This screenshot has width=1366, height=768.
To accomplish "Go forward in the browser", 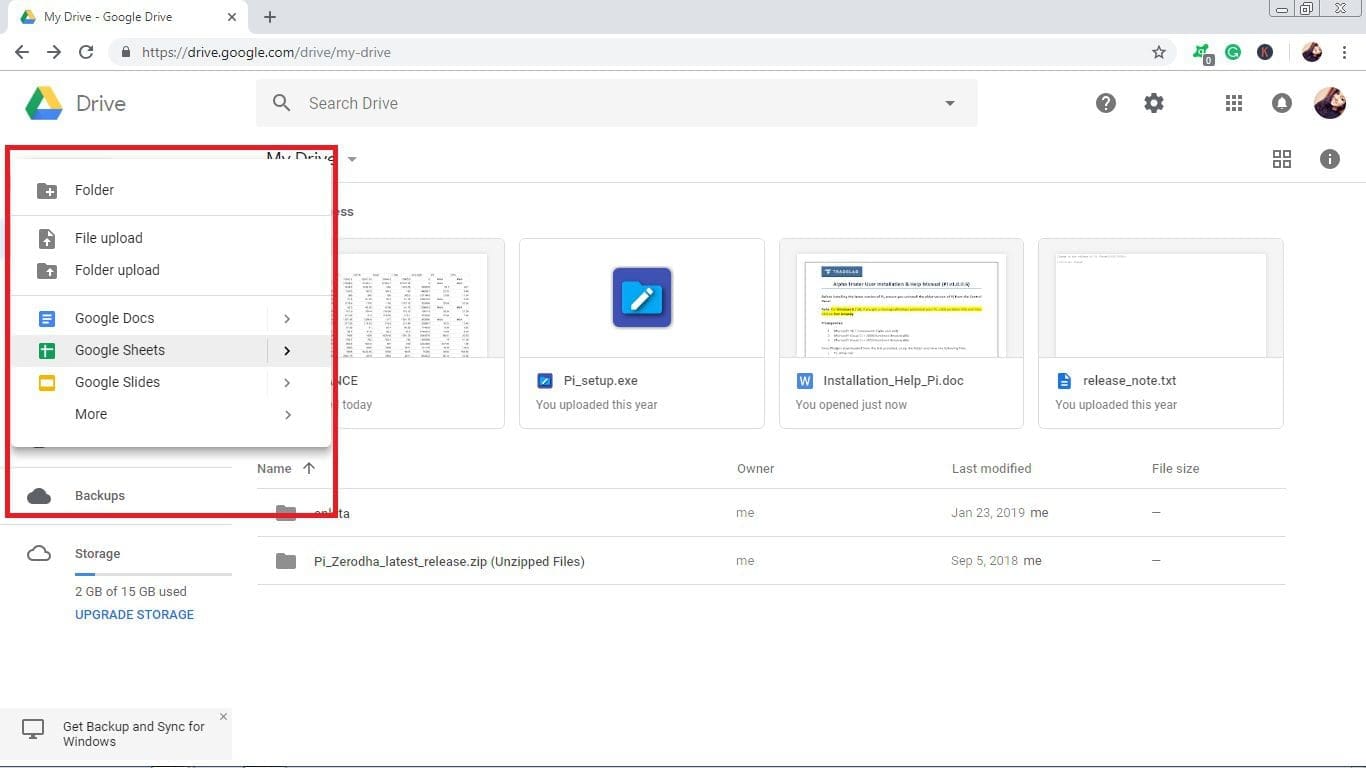I will tap(54, 52).
